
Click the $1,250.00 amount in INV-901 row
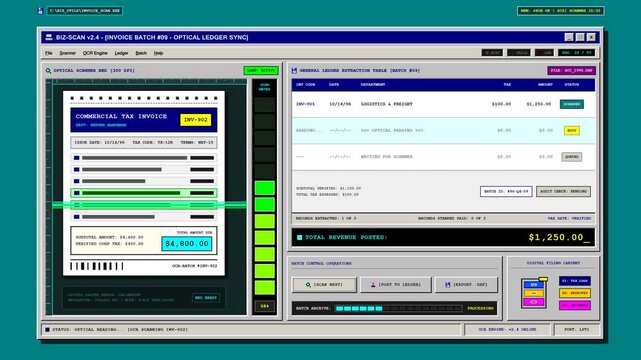coord(539,104)
